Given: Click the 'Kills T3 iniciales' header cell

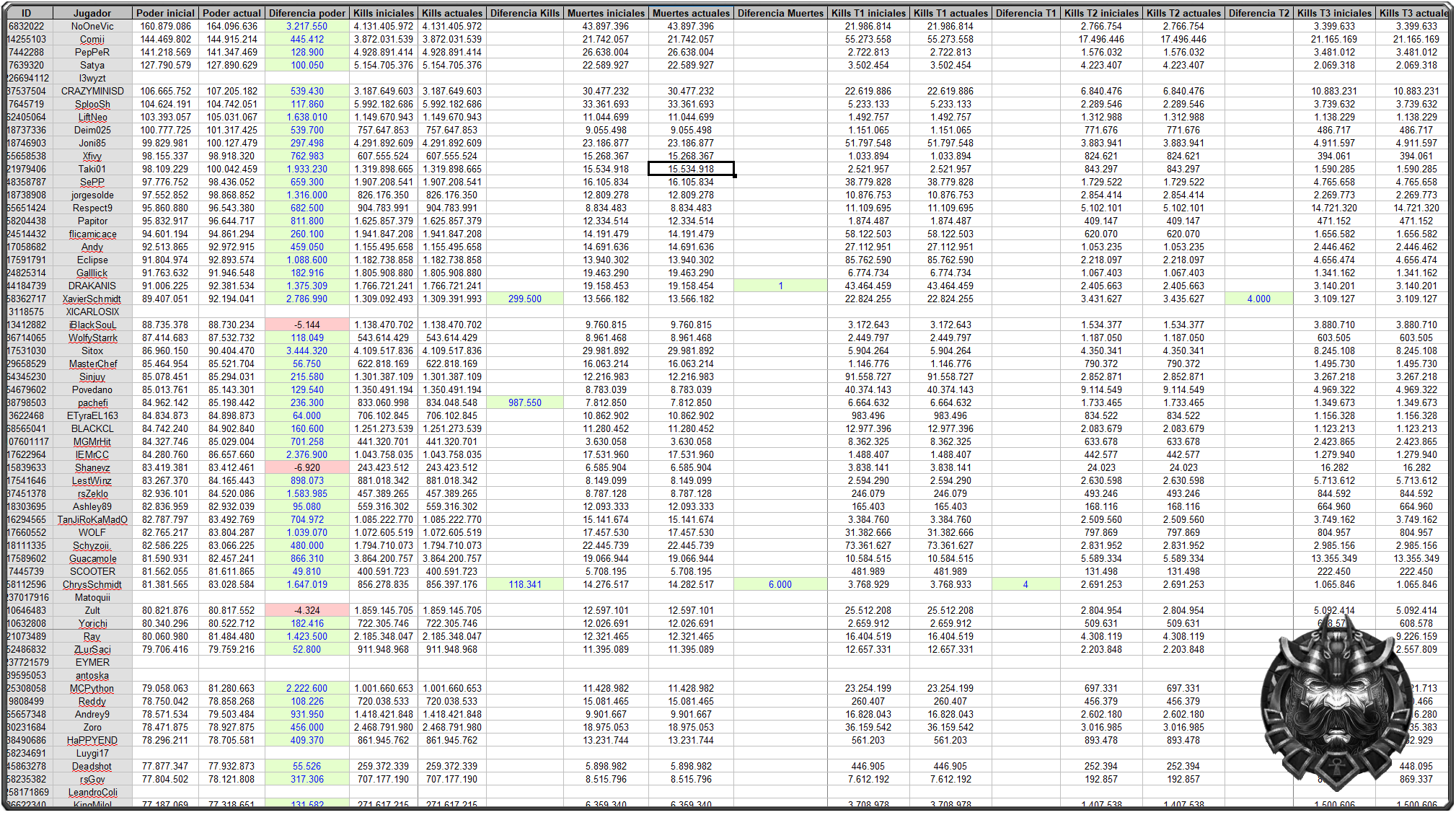Looking at the screenshot, I should coord(1334,13).
